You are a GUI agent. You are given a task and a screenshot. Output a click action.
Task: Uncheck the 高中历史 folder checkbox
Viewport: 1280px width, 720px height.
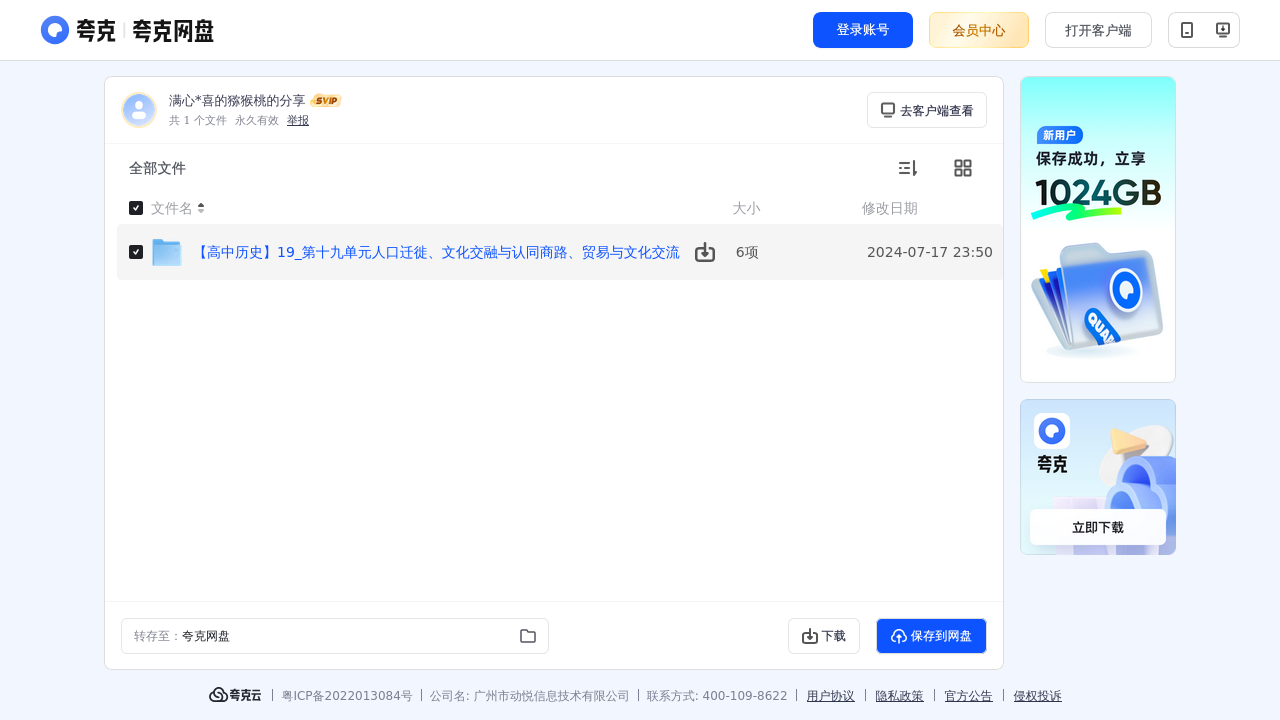click(136, 252)
